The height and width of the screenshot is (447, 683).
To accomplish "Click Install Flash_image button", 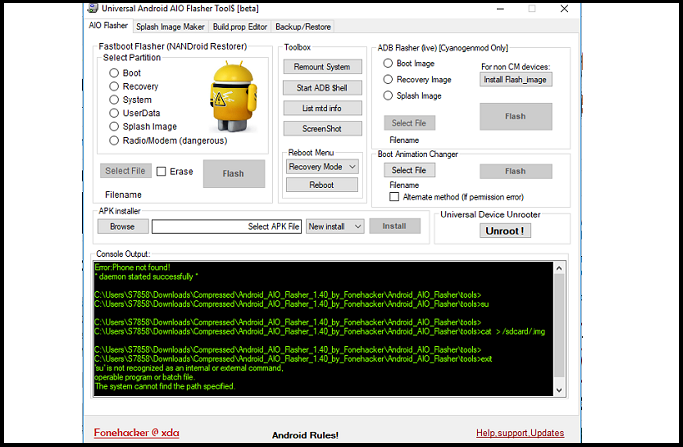I will [x=516, y=80].
